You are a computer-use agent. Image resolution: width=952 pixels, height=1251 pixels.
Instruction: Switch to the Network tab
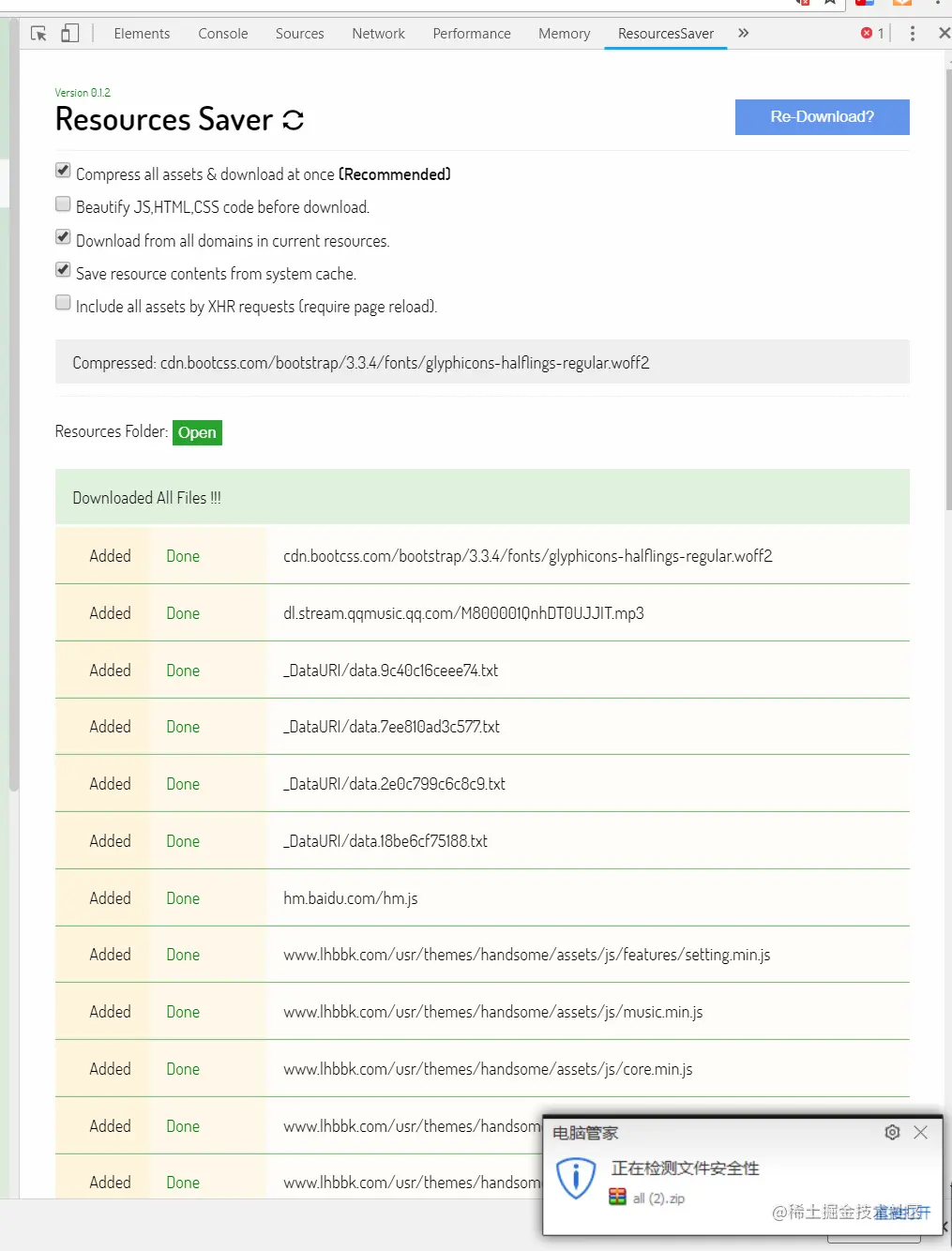[x=378, y=34]
